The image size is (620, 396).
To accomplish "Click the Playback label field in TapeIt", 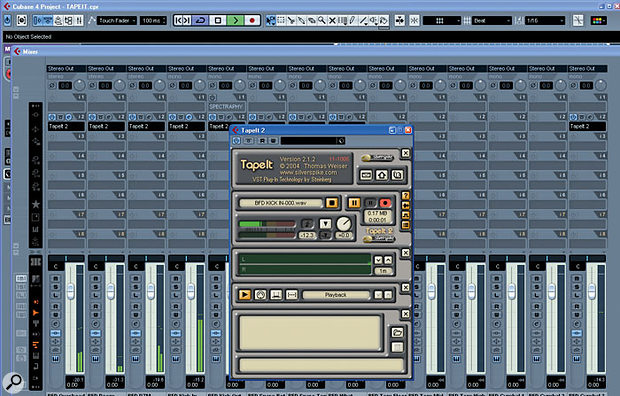I will click(x=336, y=295).
